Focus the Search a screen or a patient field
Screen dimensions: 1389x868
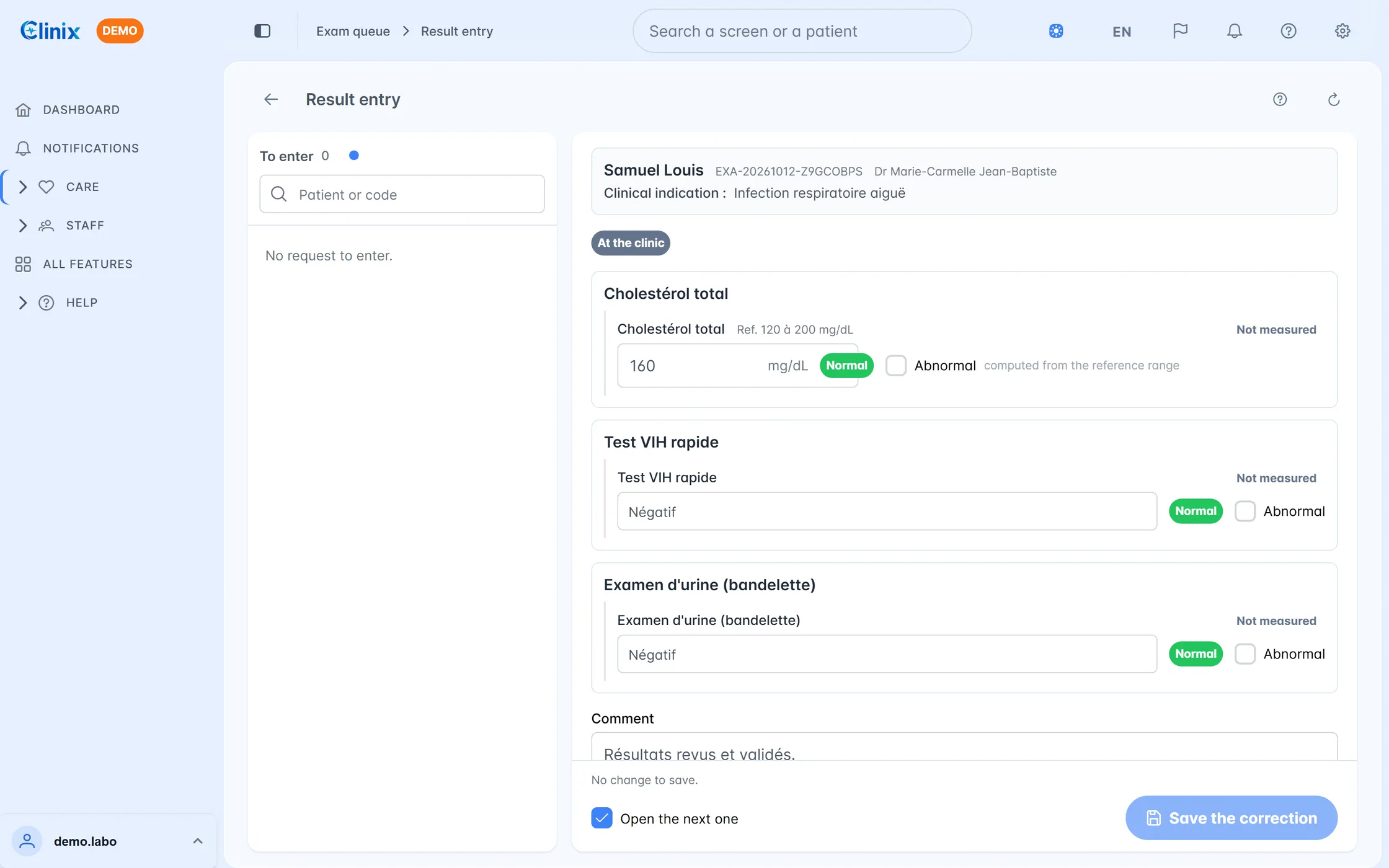(802, 31)
